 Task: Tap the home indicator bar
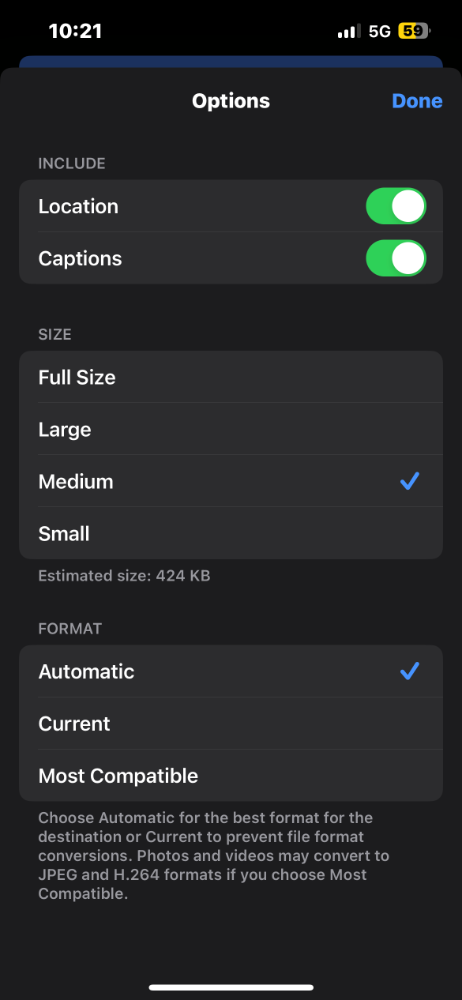coord(231,987)
